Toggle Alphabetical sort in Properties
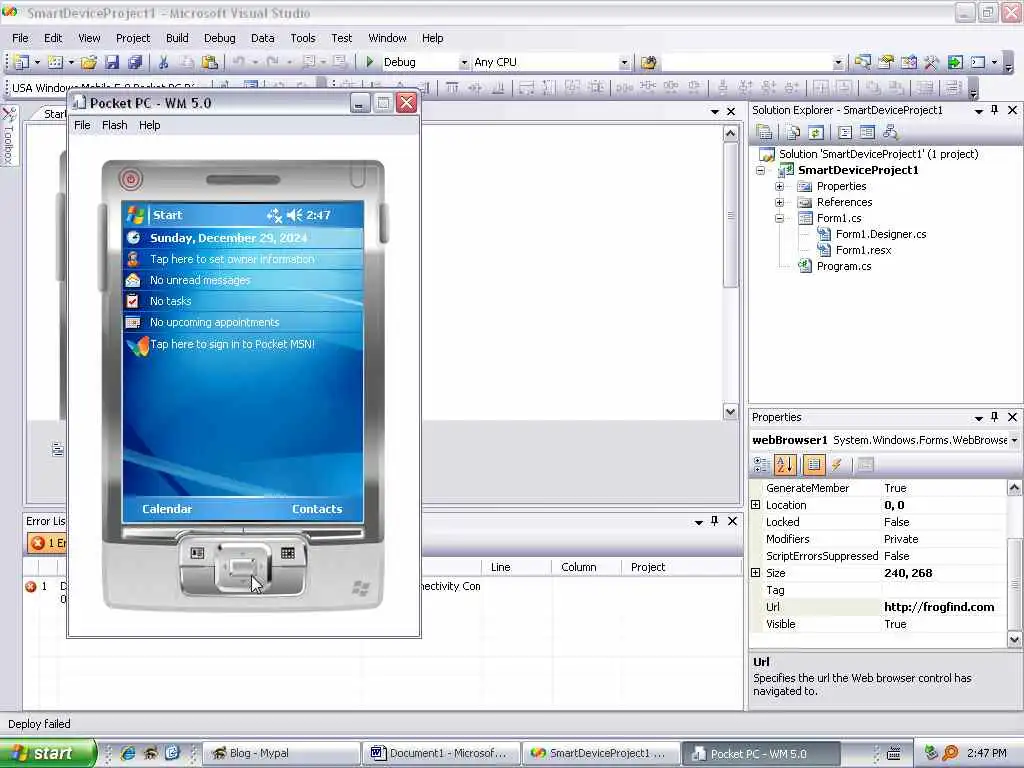The image size is (1024, 768). pos(784,464)
